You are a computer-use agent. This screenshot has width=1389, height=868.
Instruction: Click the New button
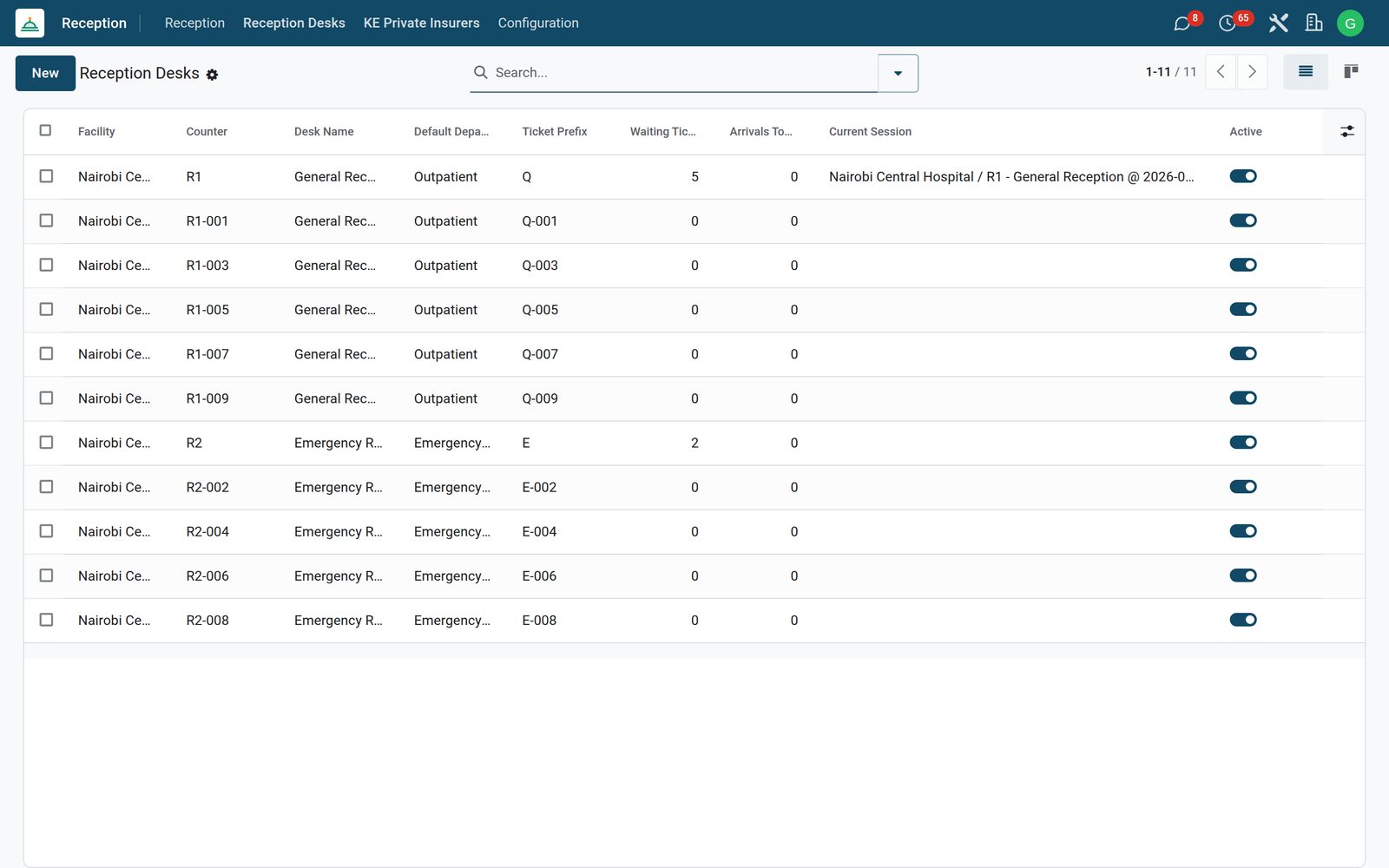click(x=45, y=73)
